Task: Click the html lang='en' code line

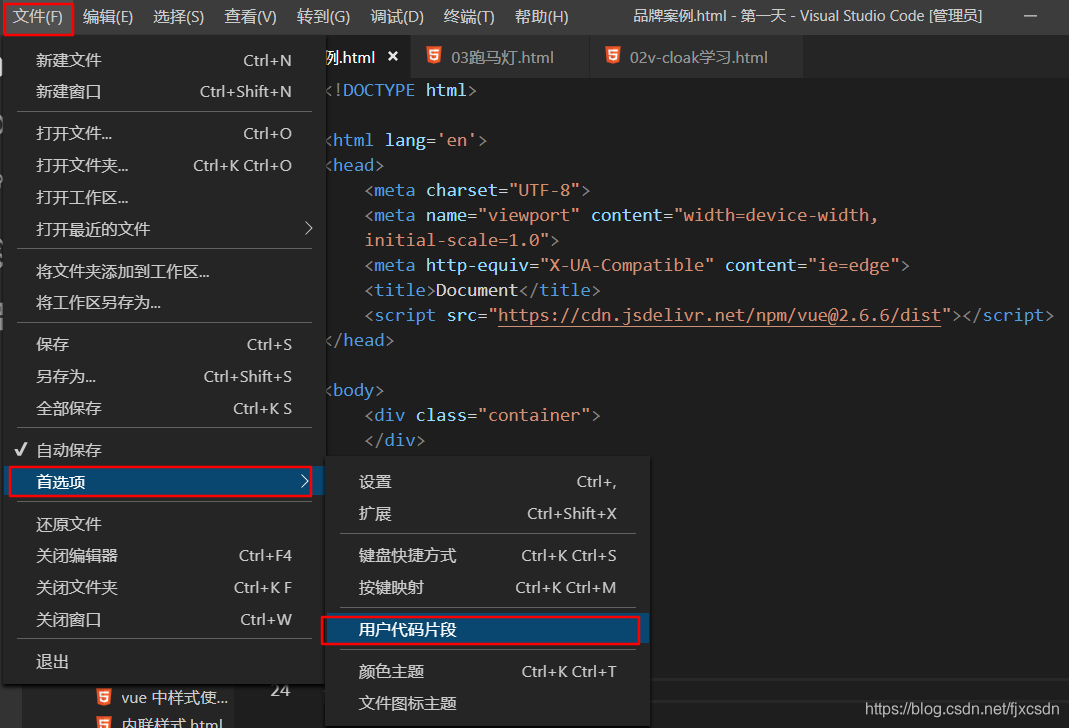Action: (407, 140)
